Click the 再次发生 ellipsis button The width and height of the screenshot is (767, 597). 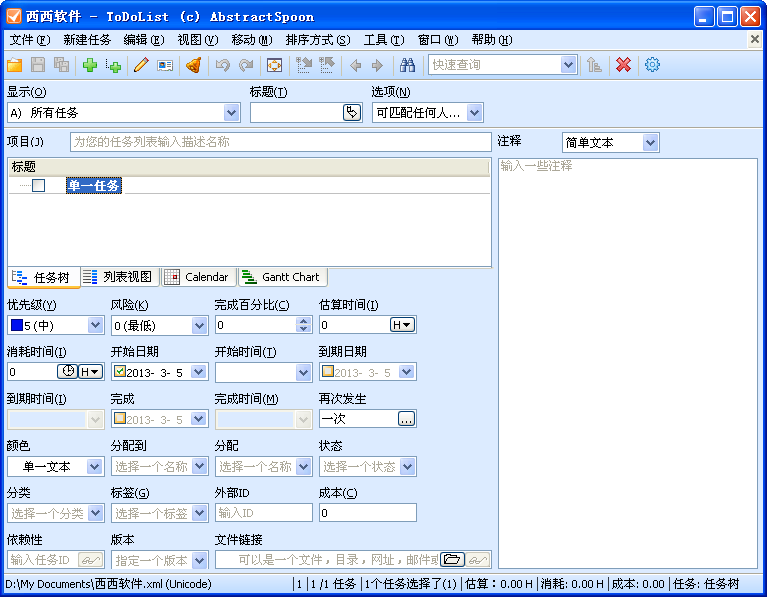(x=406, y=419)
